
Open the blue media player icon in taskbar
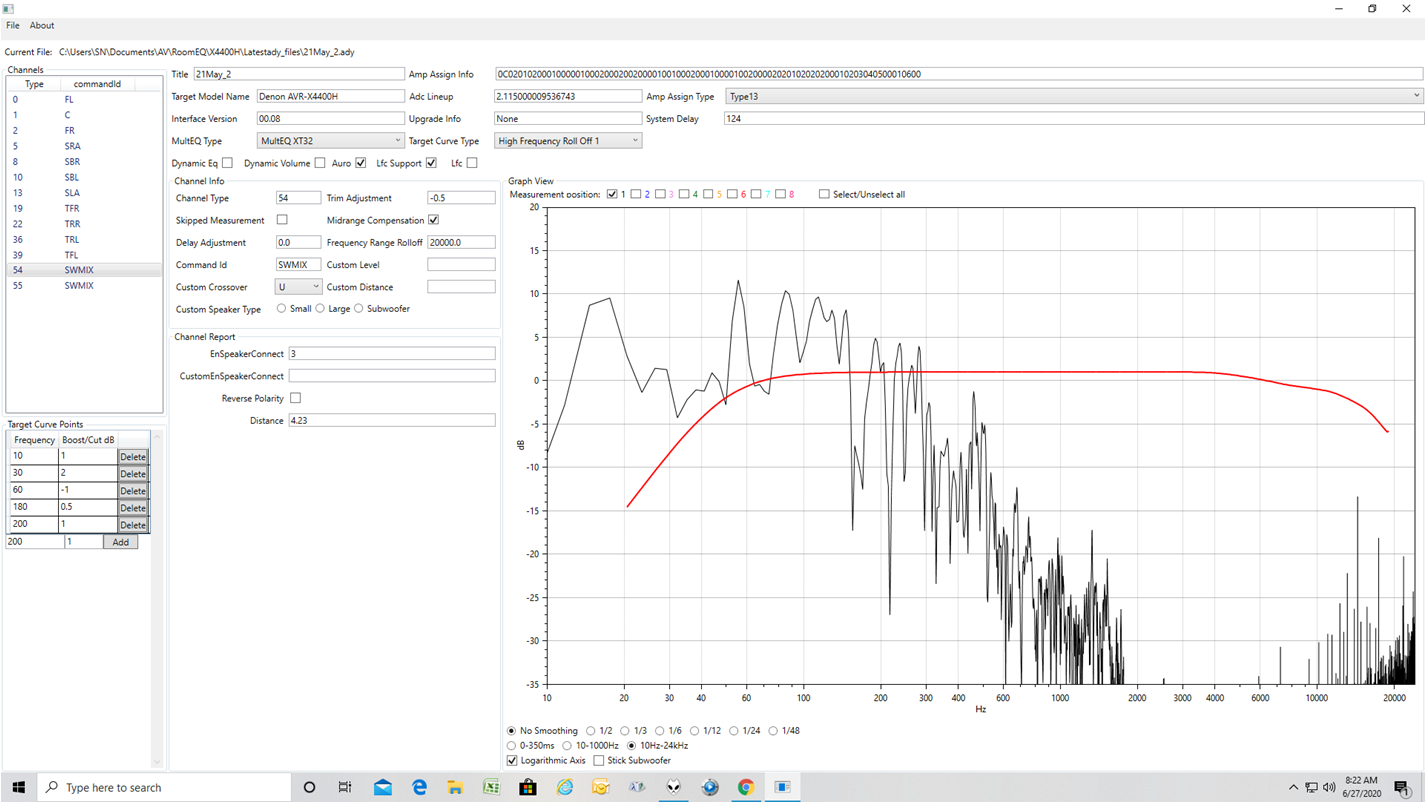pos(710,787)
